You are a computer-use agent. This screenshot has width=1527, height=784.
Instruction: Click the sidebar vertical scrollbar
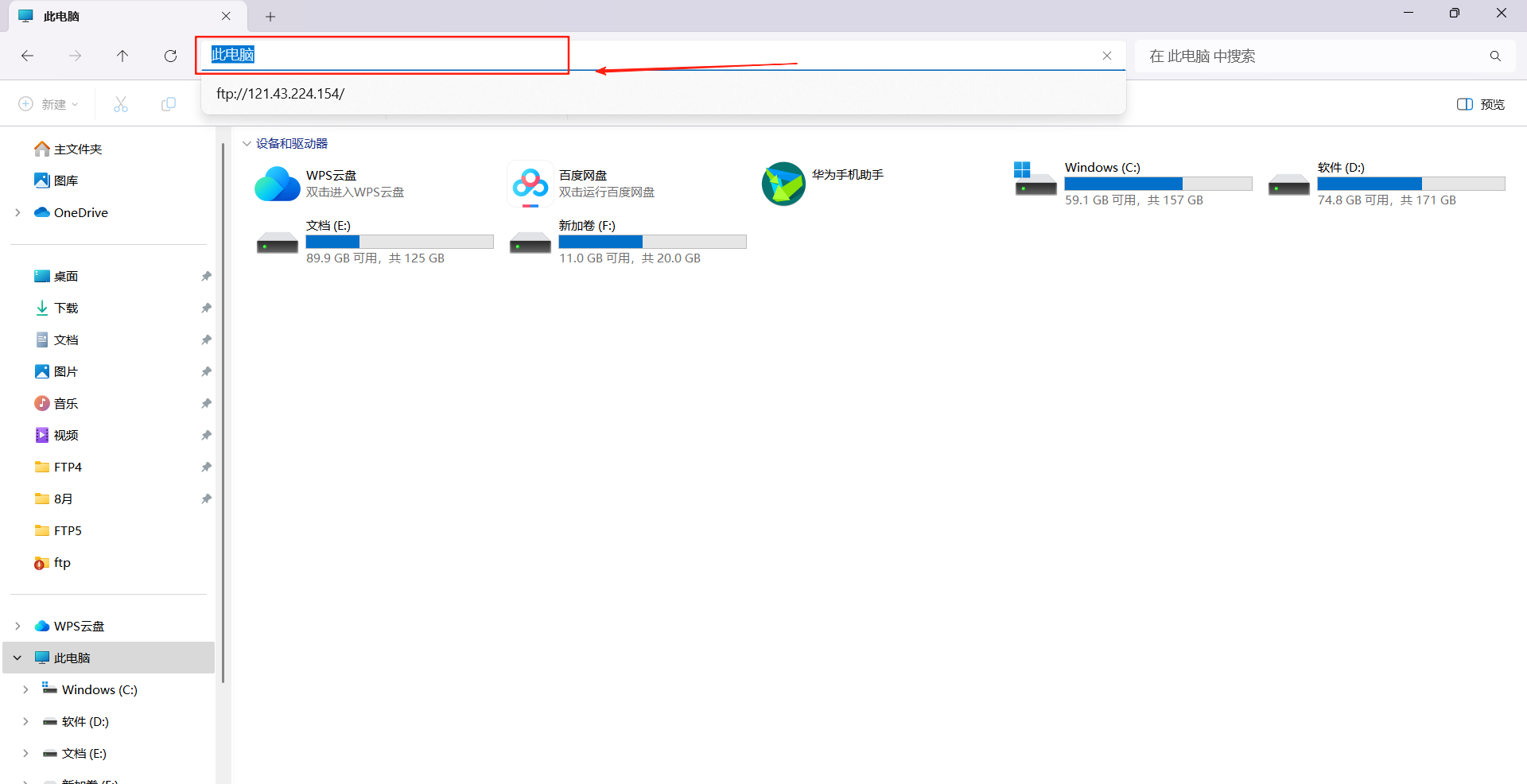(223, 413)
